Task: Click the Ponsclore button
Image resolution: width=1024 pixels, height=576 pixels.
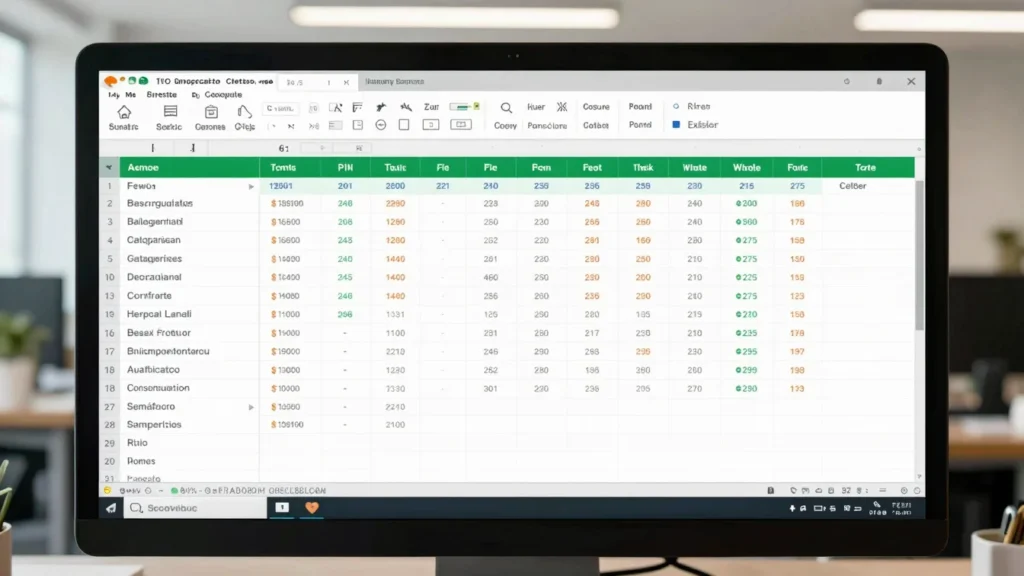Action: click(x=547, y=125)
